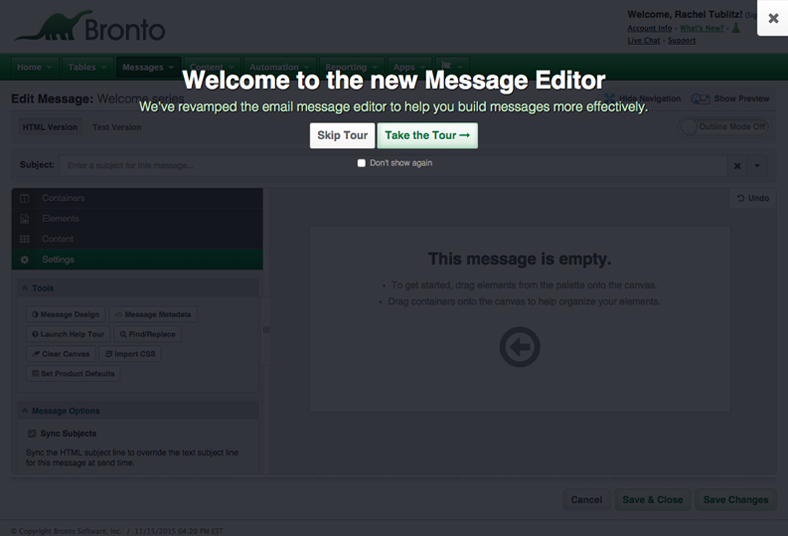This screenshot has width=788, height=536.
Task: Switch to the Text Version tab
Action: coord(117,127)
